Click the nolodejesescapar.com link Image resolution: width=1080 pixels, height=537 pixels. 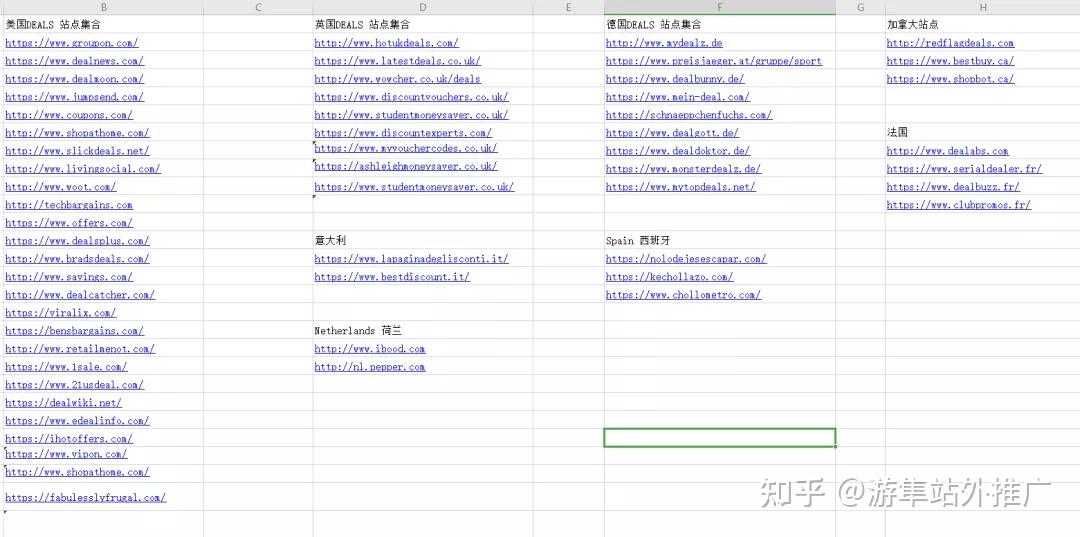pos(686,259)
